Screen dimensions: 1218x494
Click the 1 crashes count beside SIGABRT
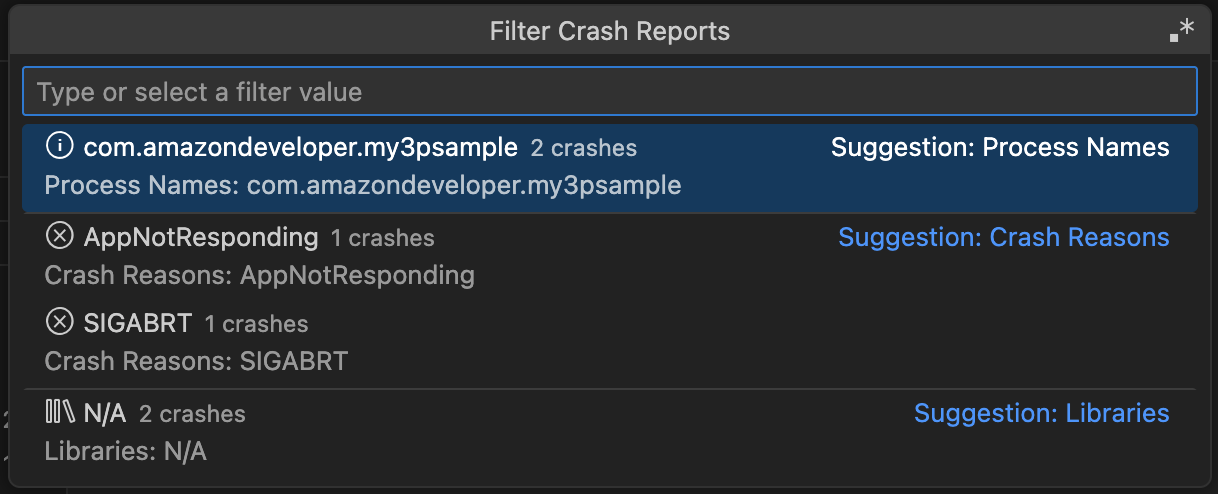point(257,324)
